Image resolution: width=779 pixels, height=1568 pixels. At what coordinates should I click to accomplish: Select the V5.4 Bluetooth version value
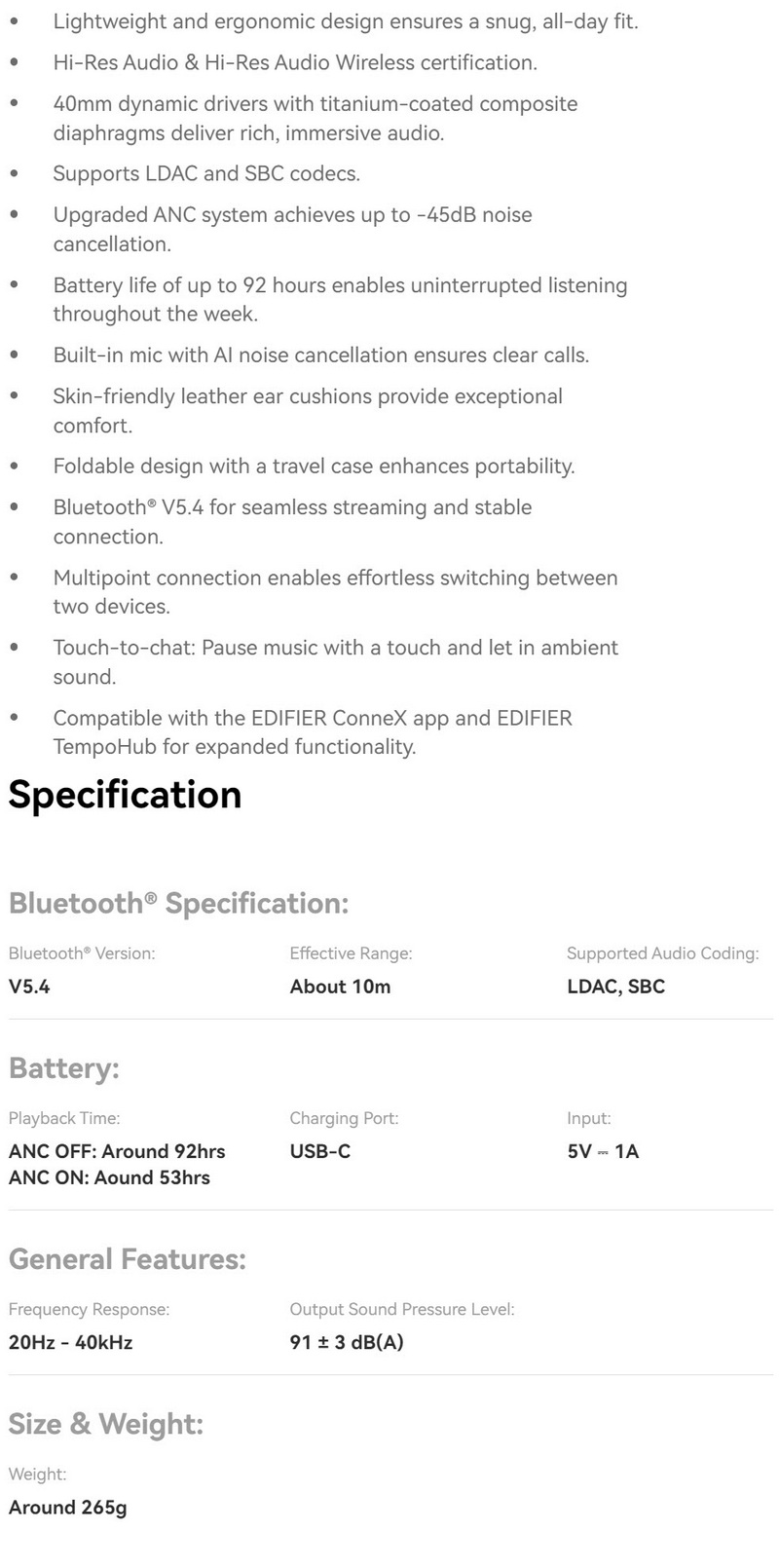tap(29, 987)
